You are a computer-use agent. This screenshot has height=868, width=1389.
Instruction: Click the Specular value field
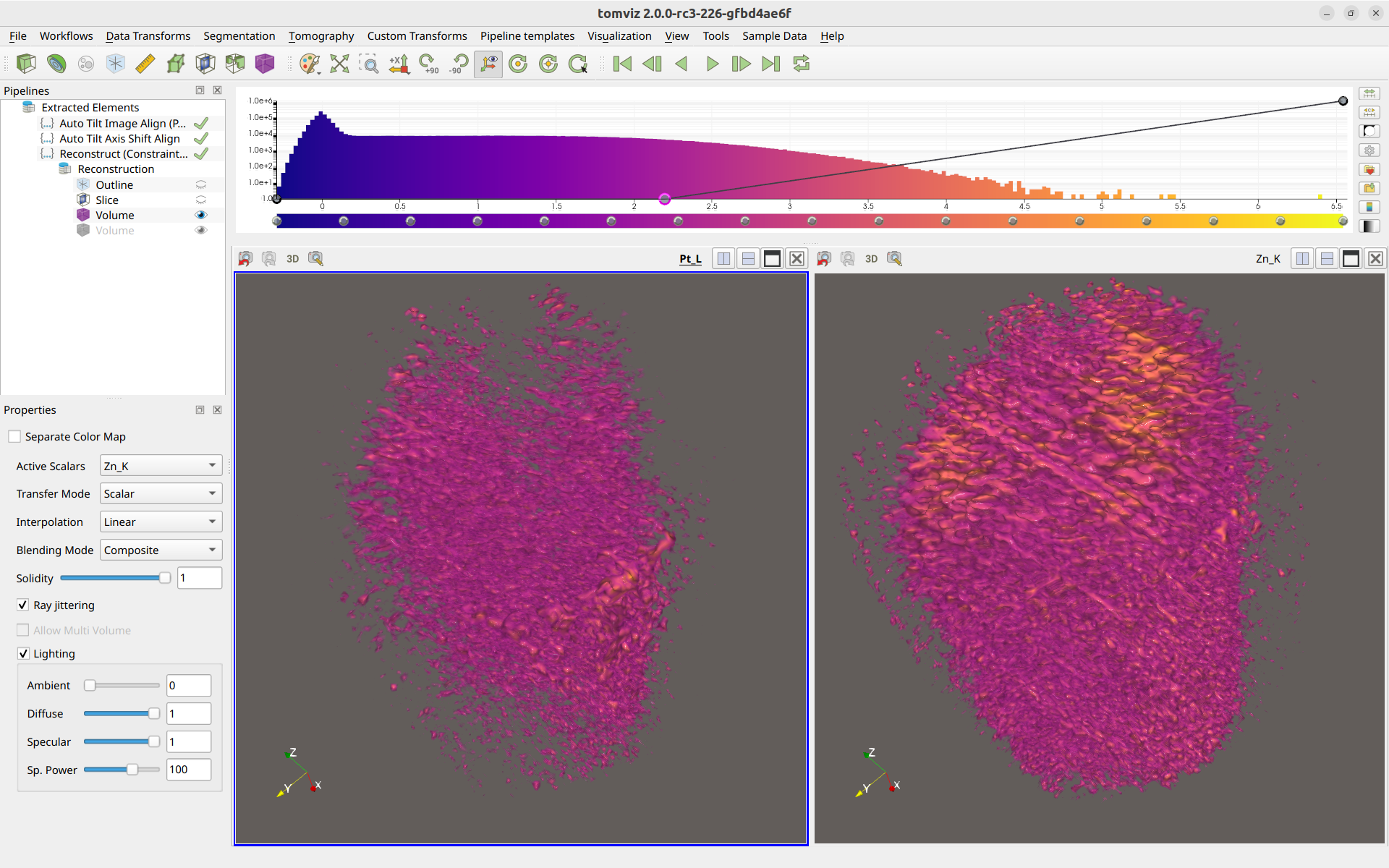189,741
